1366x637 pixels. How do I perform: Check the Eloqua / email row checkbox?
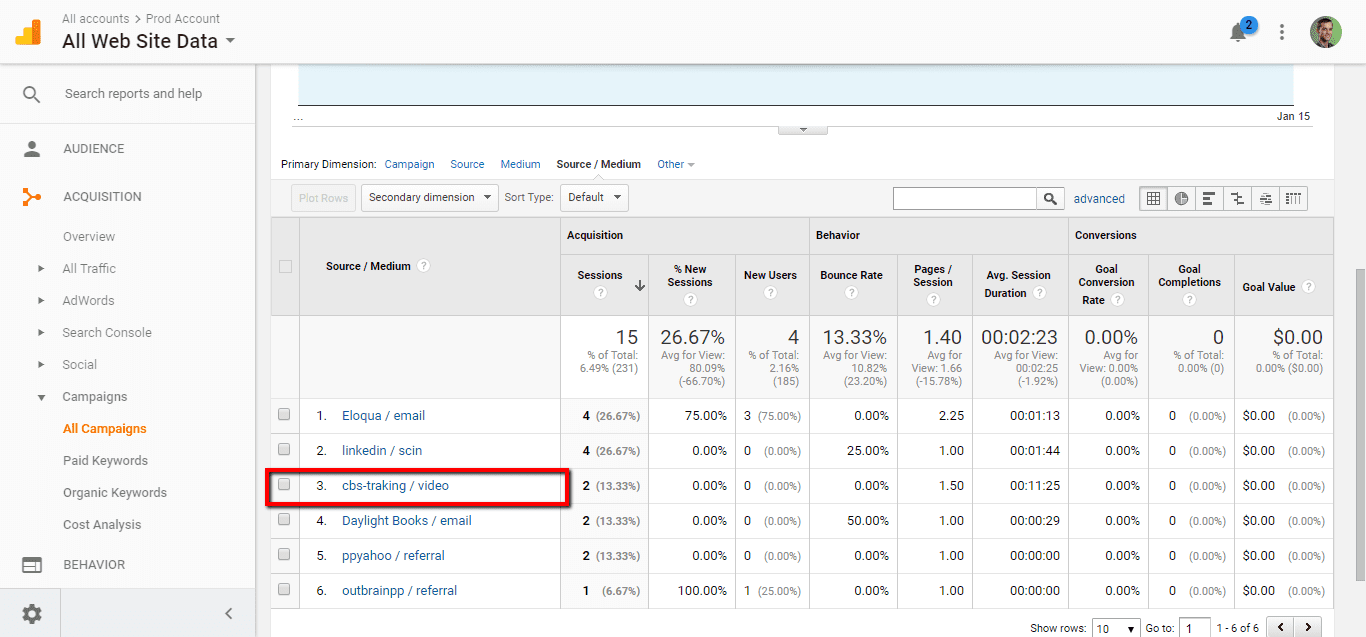pos(285,415)
